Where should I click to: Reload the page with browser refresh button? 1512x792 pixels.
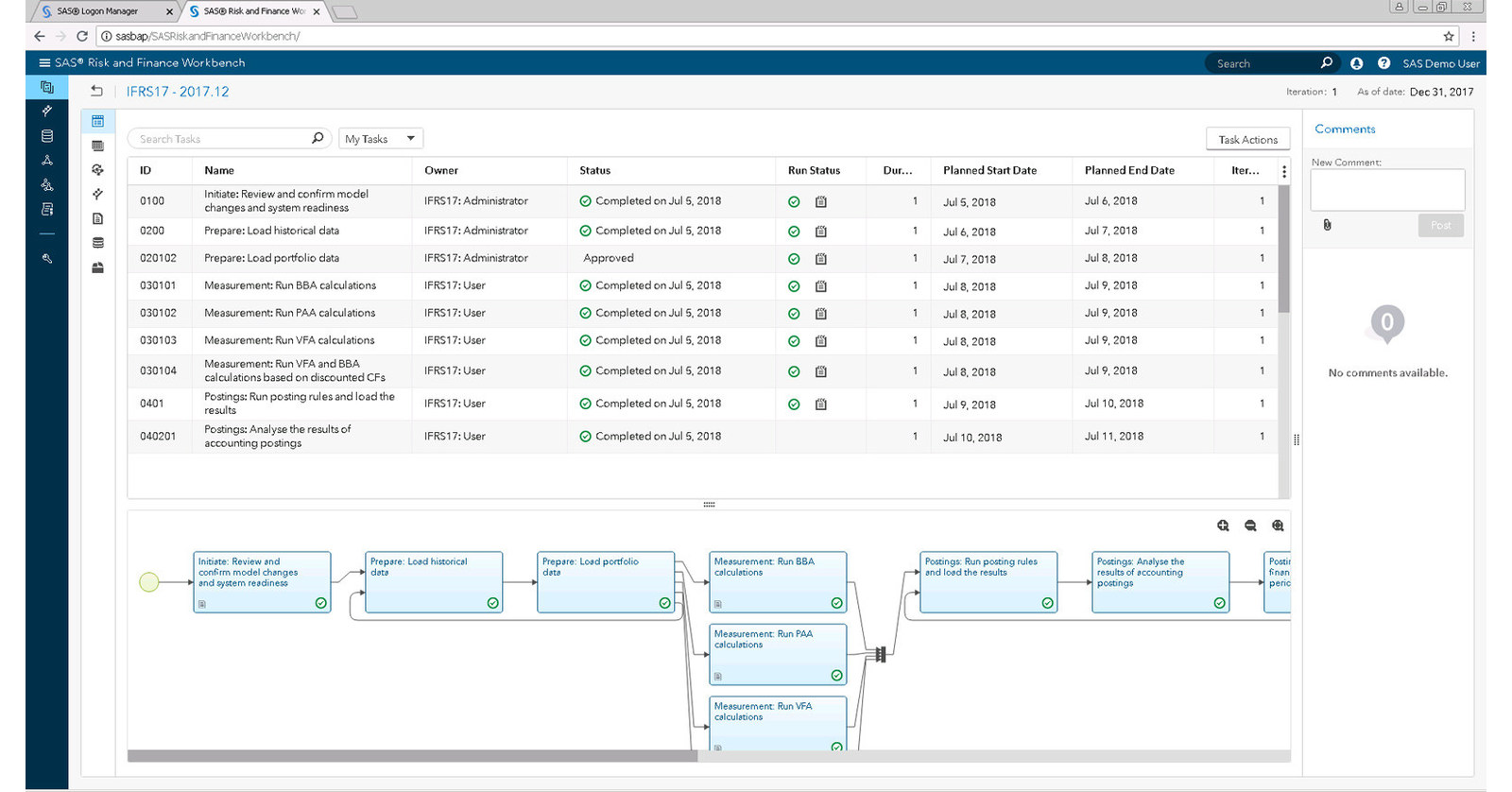click(x=82, y=36)
